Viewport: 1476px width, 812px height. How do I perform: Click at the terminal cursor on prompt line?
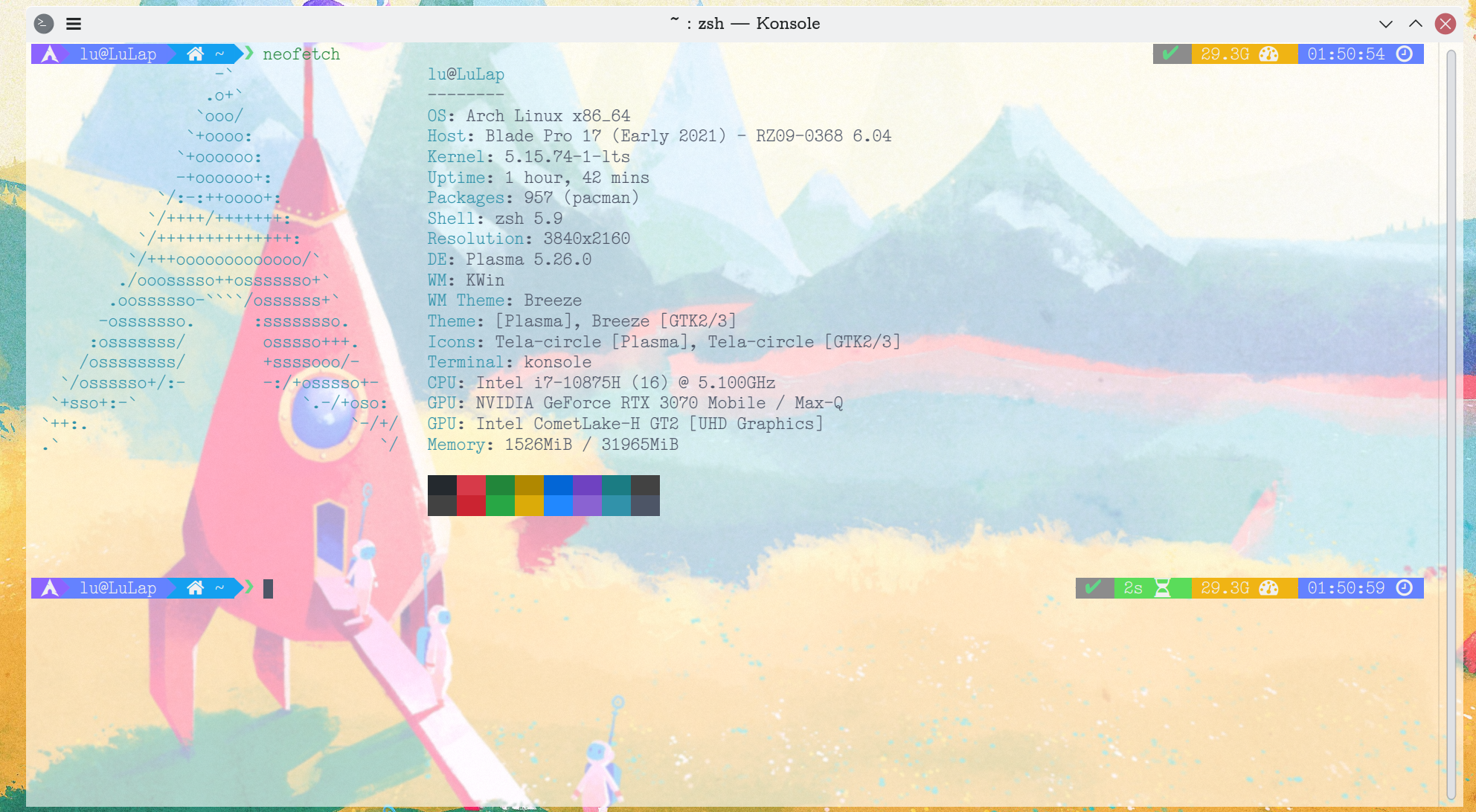pos(268,588)
